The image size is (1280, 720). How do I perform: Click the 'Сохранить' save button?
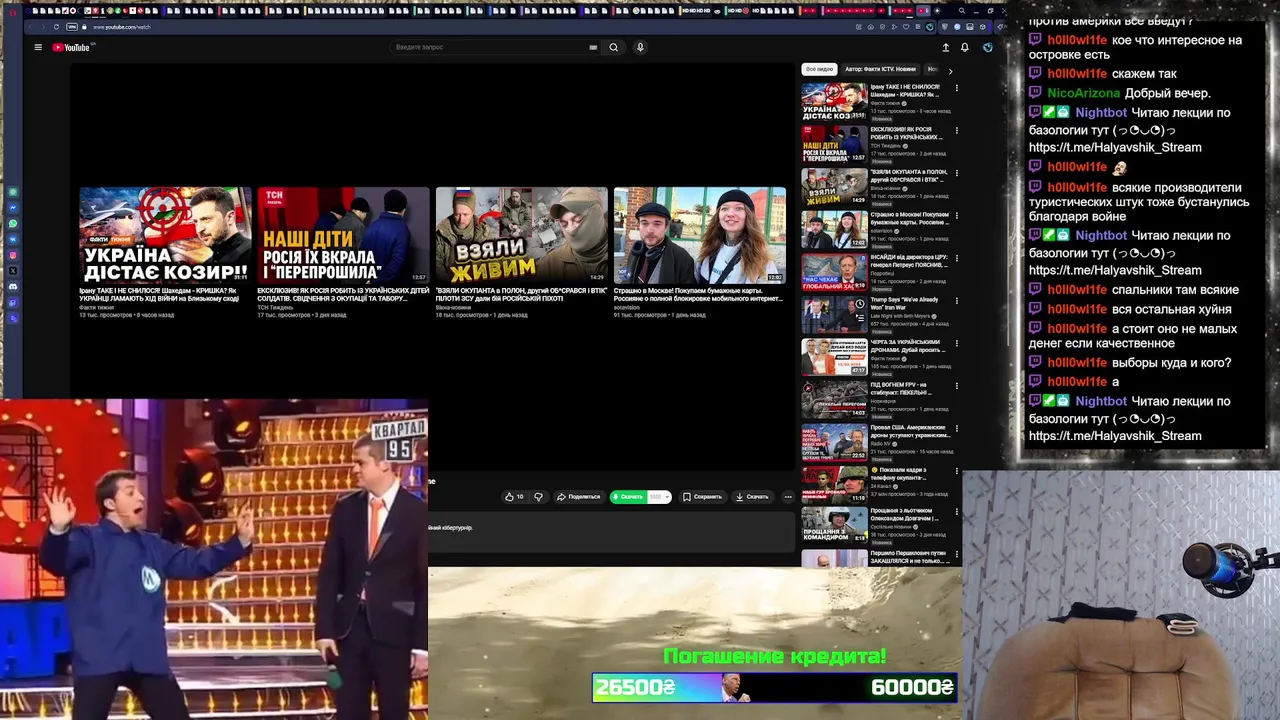click(702, 497)
